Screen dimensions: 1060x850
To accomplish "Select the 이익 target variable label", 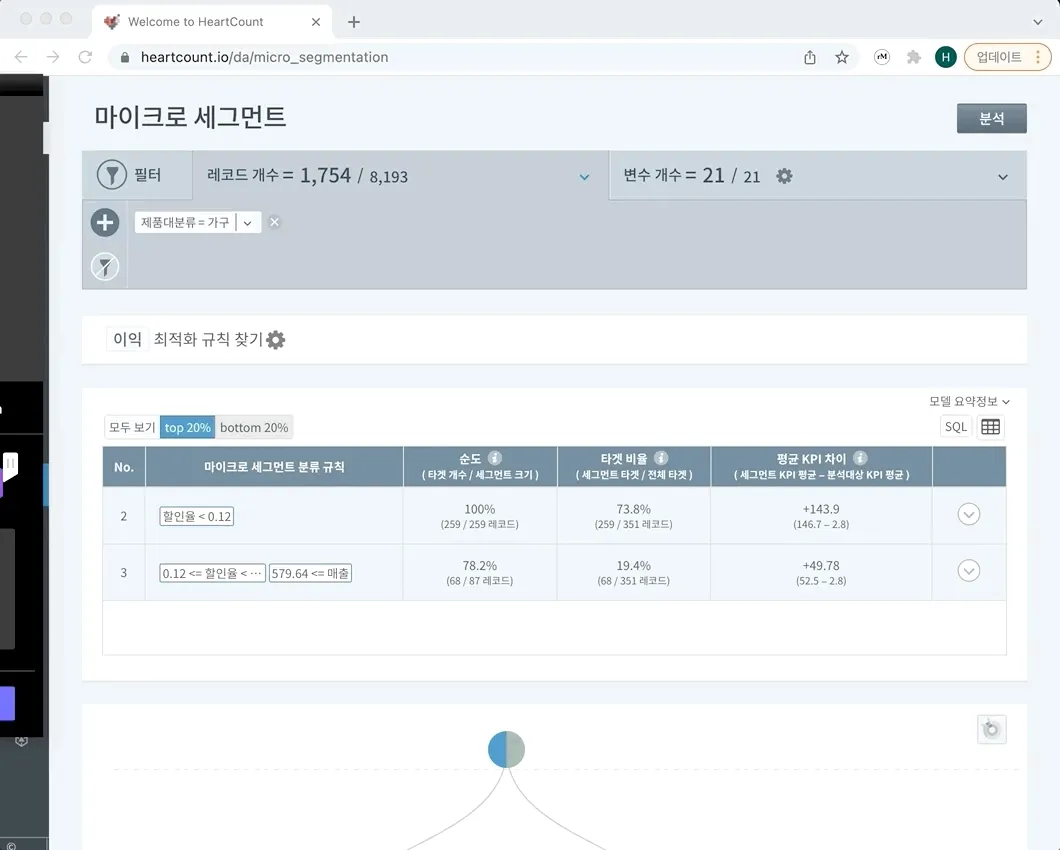I will [127, 339].
